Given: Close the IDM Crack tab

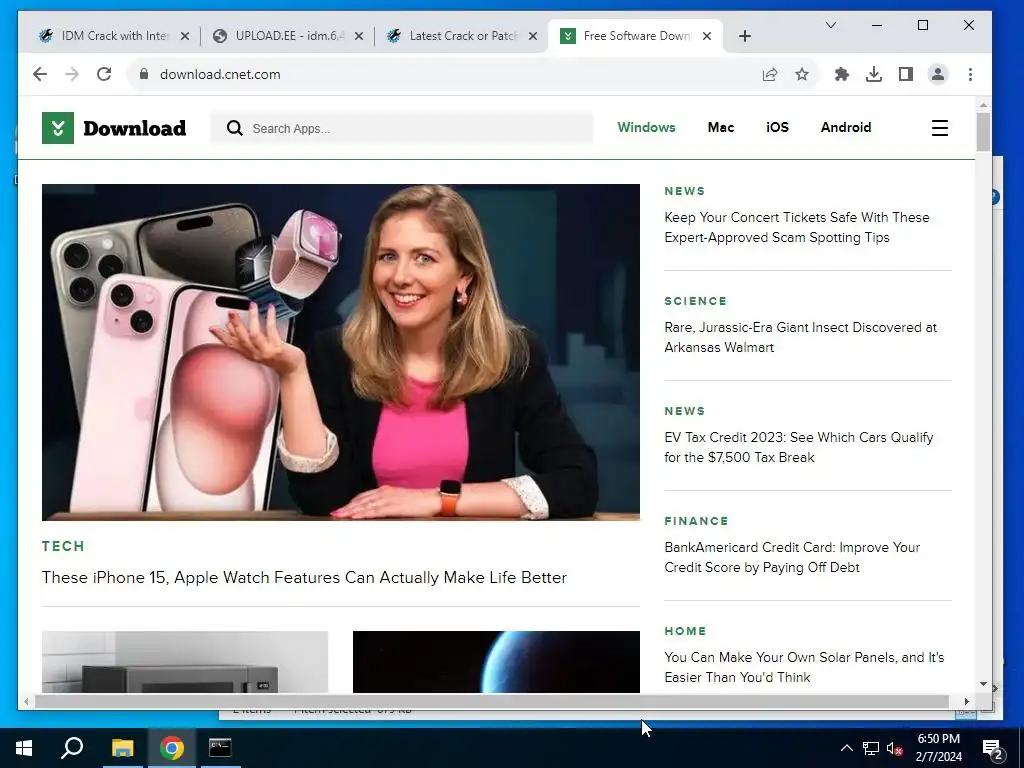Looking at the screenshot, I should click(185, 36).
